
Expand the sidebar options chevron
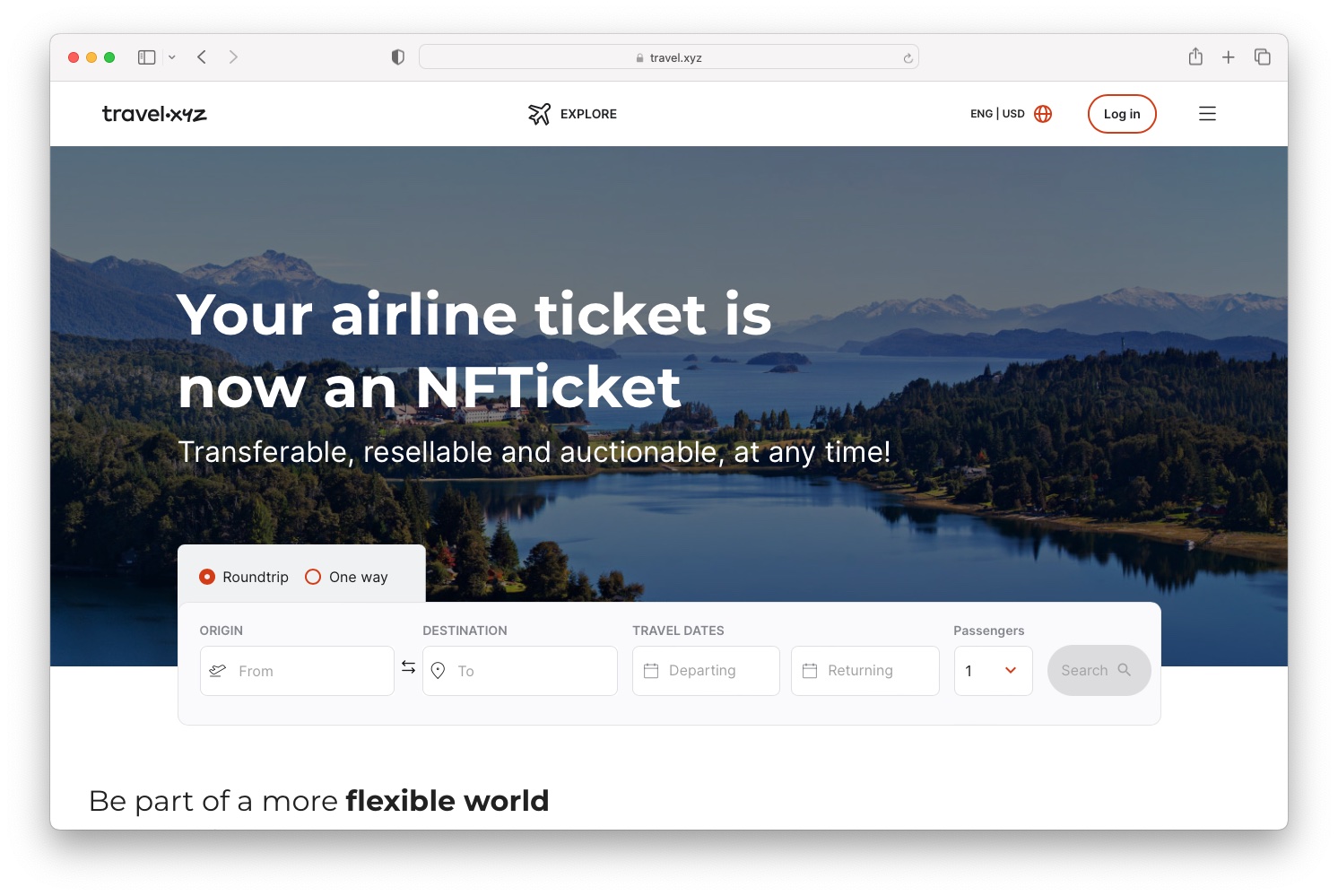(172, 57)
